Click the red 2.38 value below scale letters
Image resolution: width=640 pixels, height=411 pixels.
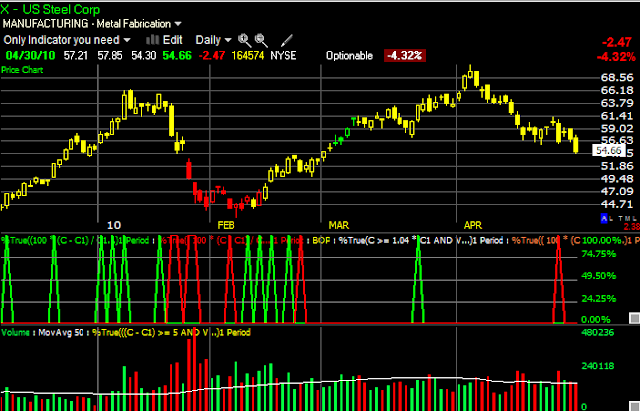(x=631, y=227)
